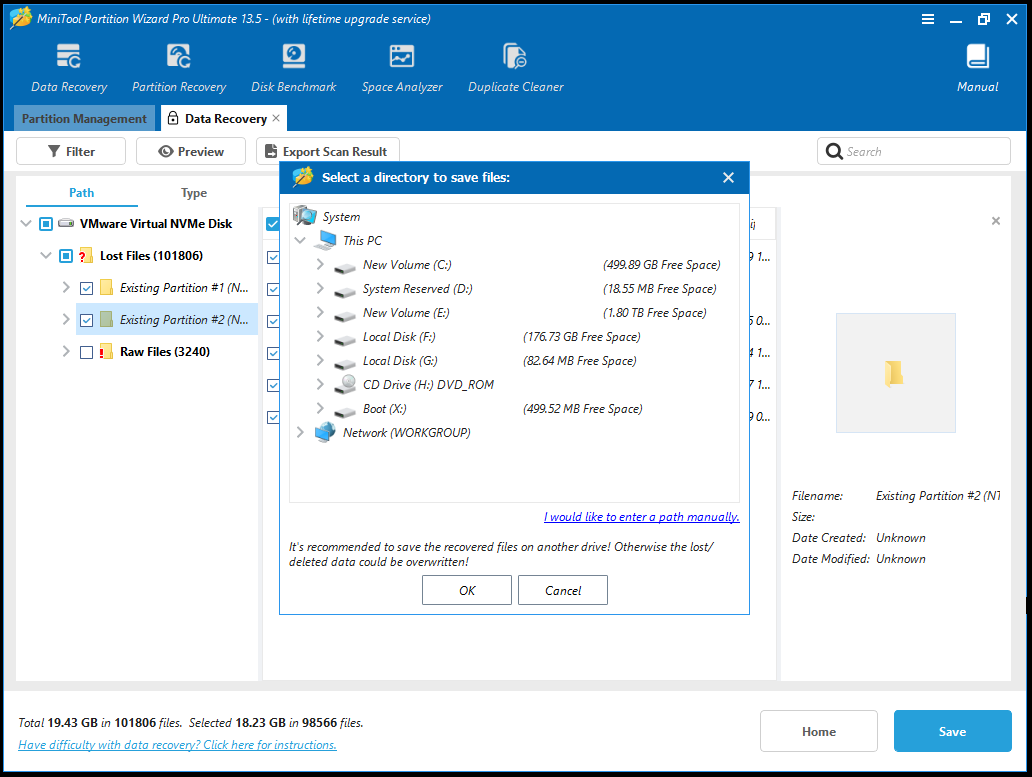Switch to the Type tab

pos(193,192)
